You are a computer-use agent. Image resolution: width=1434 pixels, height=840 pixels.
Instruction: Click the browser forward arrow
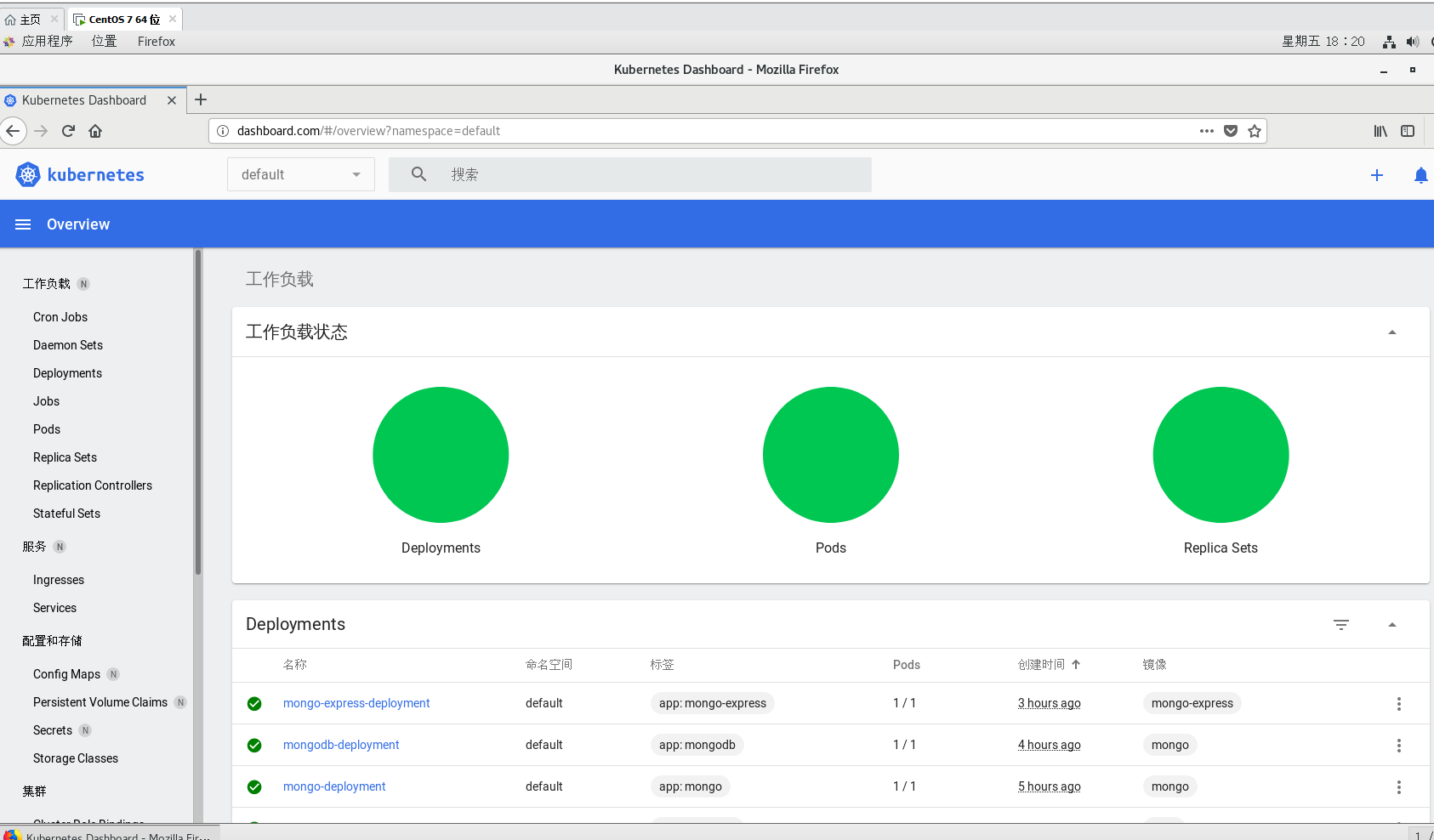point(41,131)
